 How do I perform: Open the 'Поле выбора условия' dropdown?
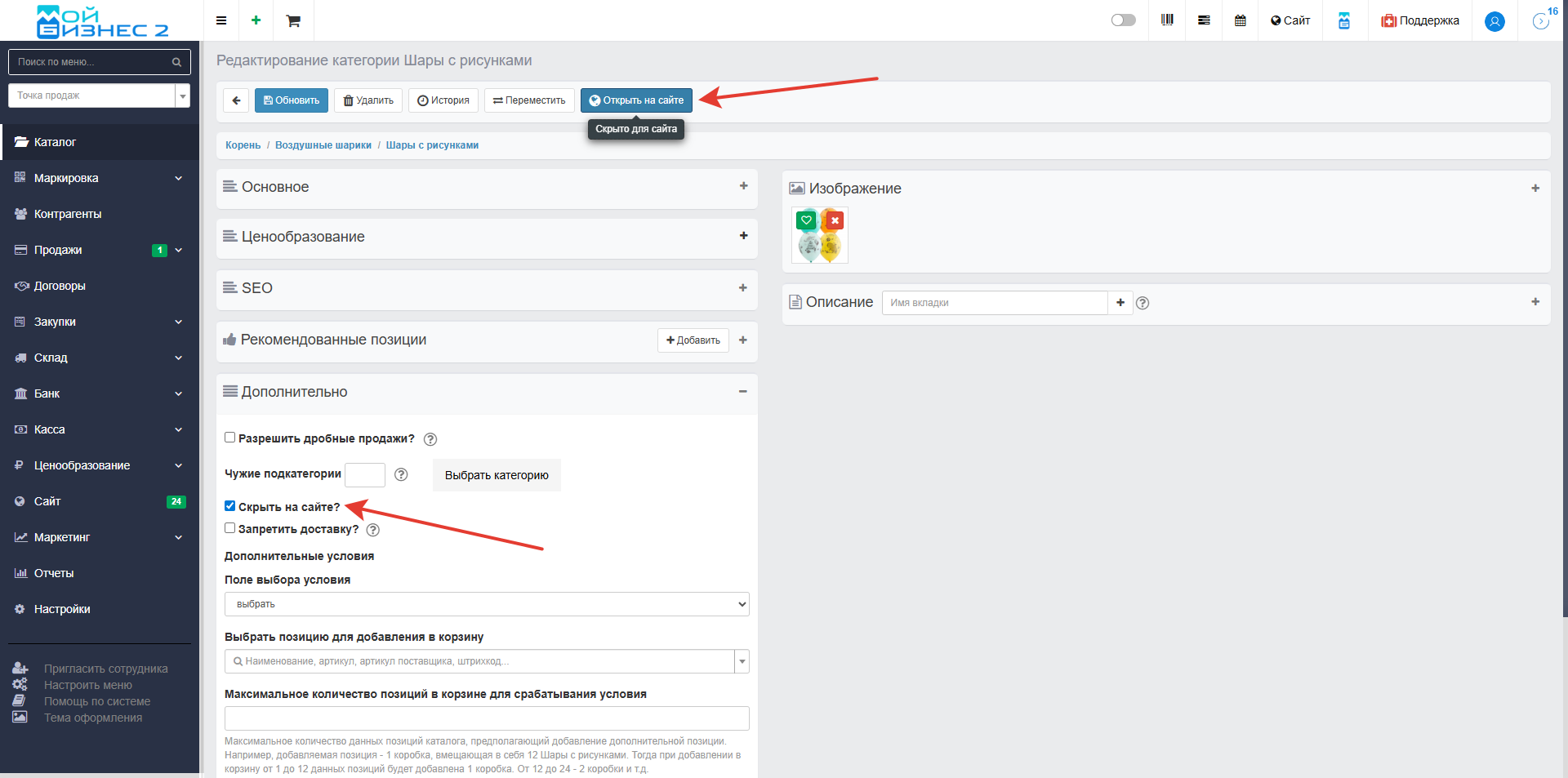[487, 604]
